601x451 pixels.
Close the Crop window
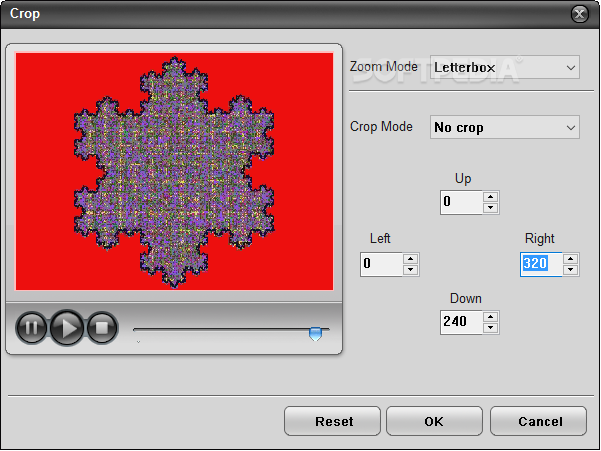[580, 14]
